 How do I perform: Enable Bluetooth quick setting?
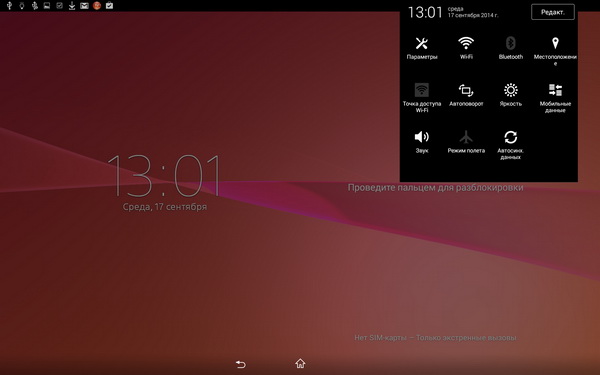510,48
